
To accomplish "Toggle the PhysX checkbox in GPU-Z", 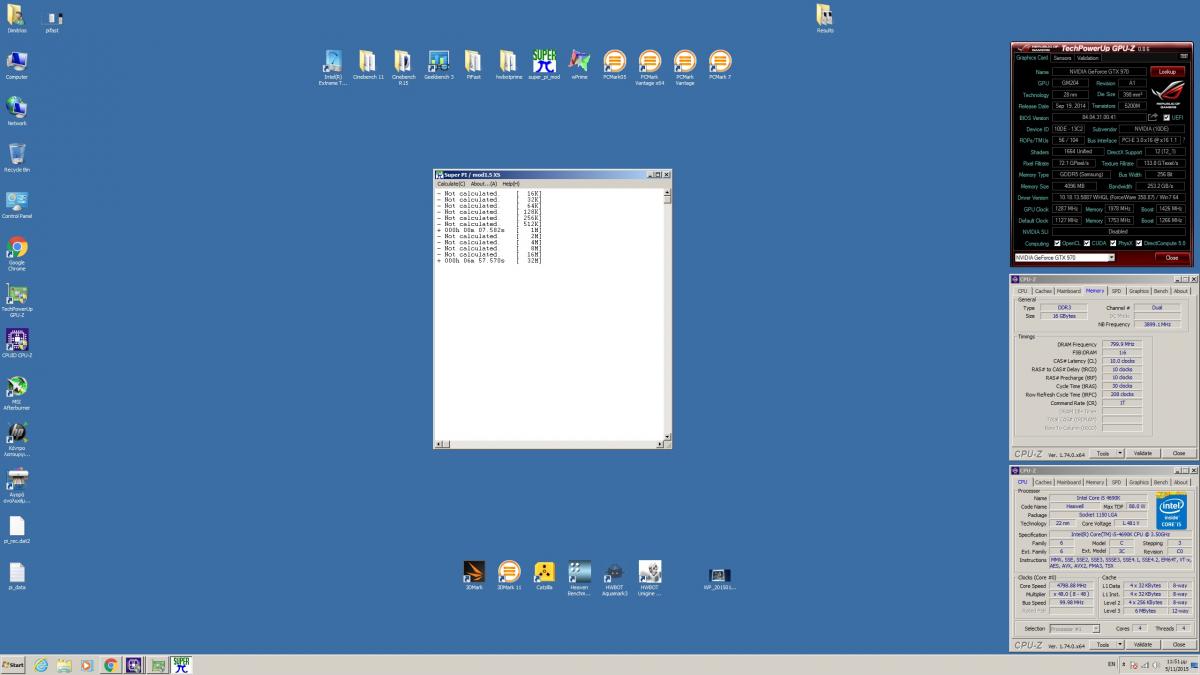I will [x=1111, y=243].
